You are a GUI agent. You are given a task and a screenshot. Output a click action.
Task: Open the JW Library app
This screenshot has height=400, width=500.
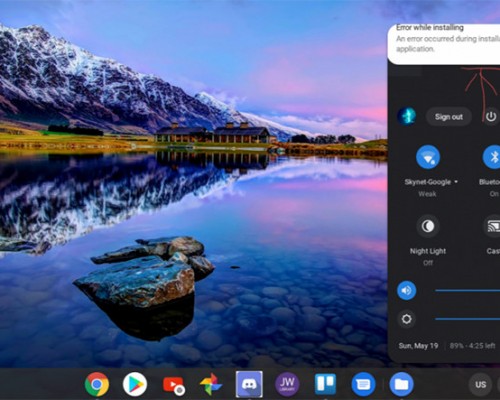(287, 384)
